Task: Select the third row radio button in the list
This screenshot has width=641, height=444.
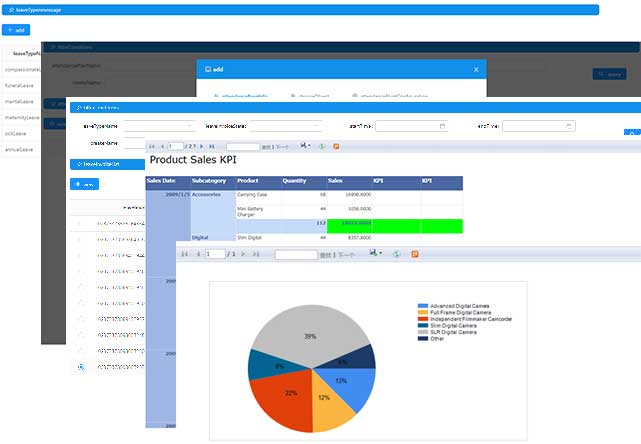Action: [80, 256]
